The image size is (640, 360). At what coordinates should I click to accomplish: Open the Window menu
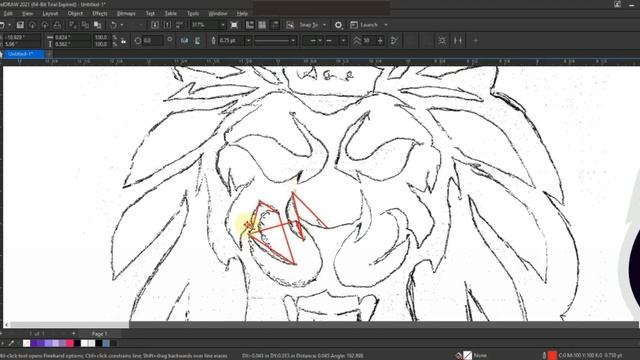point(218,13)
